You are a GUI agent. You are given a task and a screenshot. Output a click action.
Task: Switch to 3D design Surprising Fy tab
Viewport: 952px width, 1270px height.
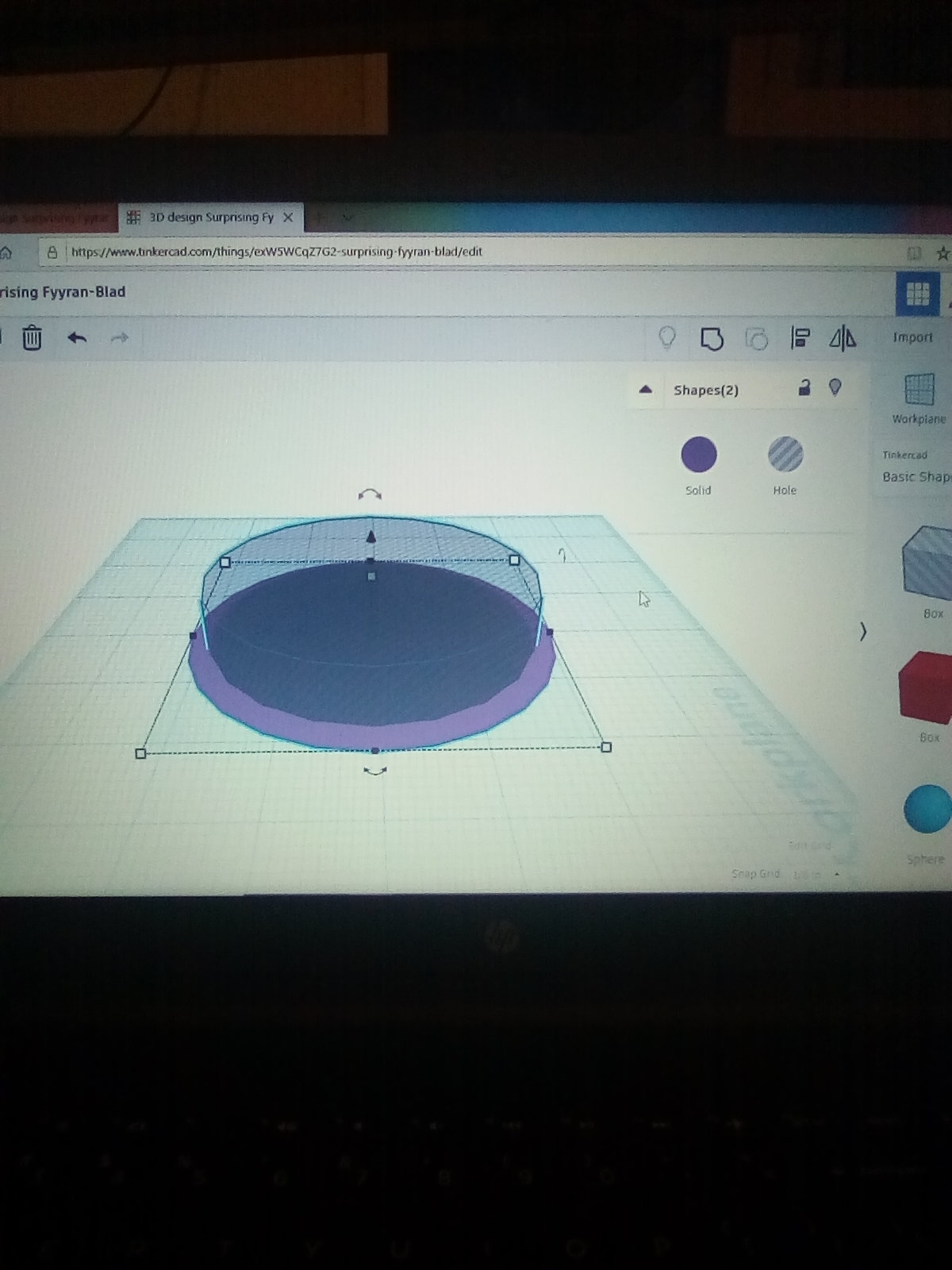tap(210, 217)
